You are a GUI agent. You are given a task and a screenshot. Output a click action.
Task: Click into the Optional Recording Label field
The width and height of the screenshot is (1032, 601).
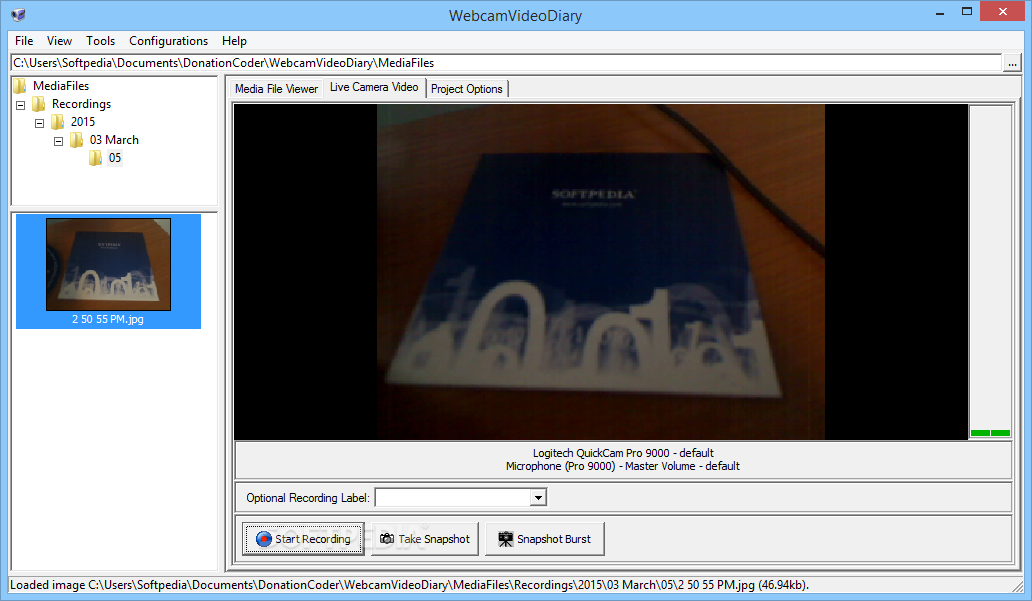tap(453, 498)
